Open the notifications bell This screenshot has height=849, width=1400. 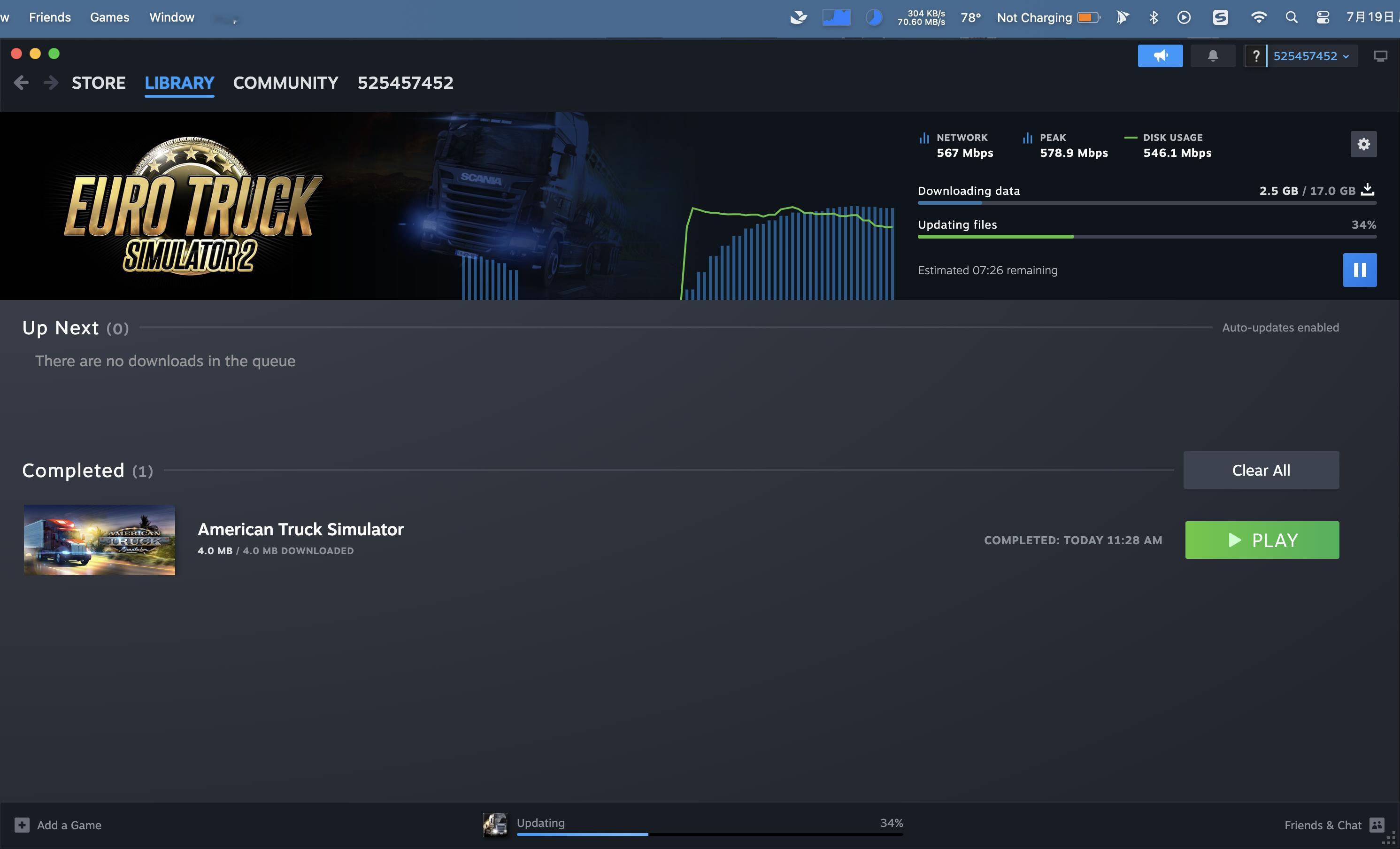1213,56
